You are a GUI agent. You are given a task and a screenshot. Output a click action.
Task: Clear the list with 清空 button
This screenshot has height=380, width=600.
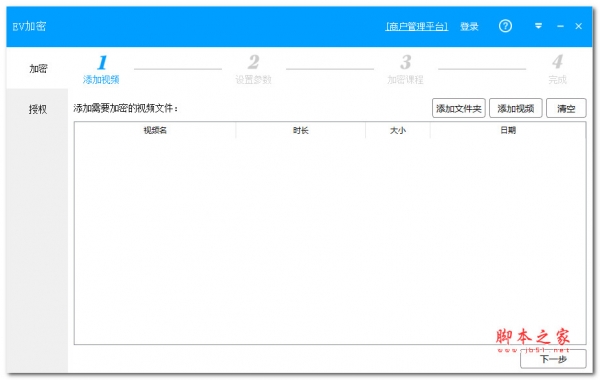coord(566,108)
